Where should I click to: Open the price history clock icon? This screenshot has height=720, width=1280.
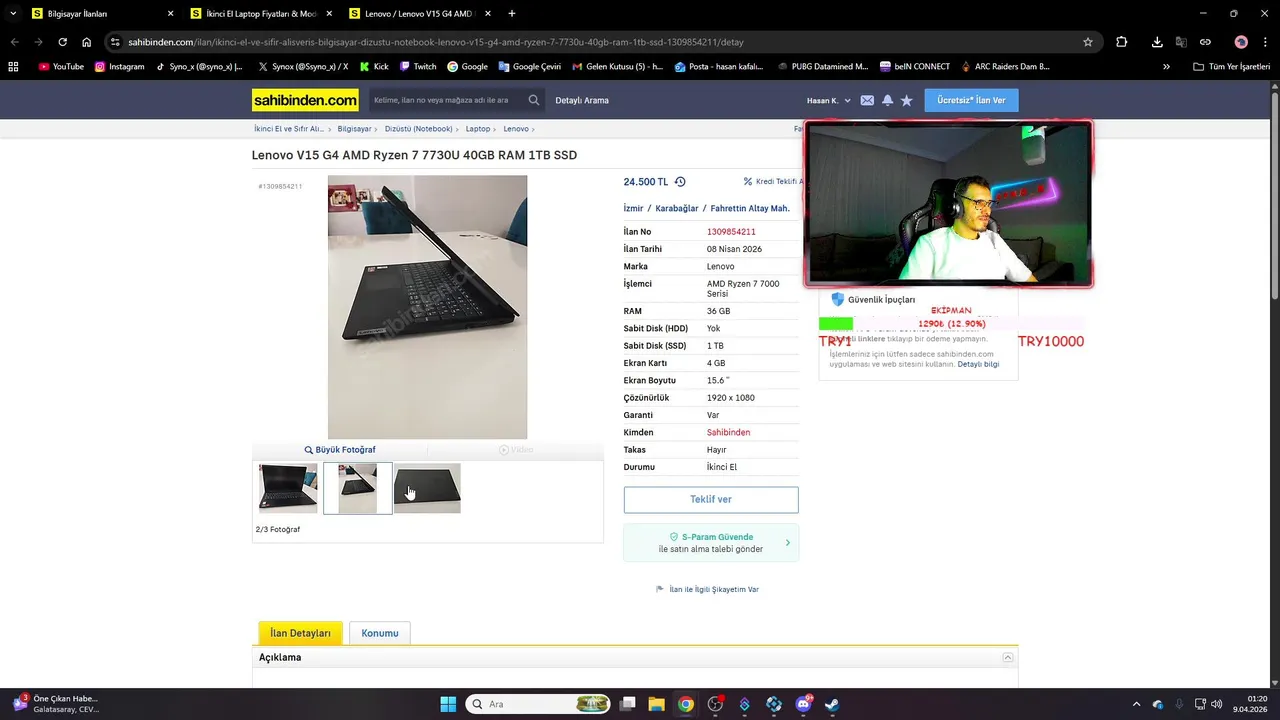[x=680, y=182]
